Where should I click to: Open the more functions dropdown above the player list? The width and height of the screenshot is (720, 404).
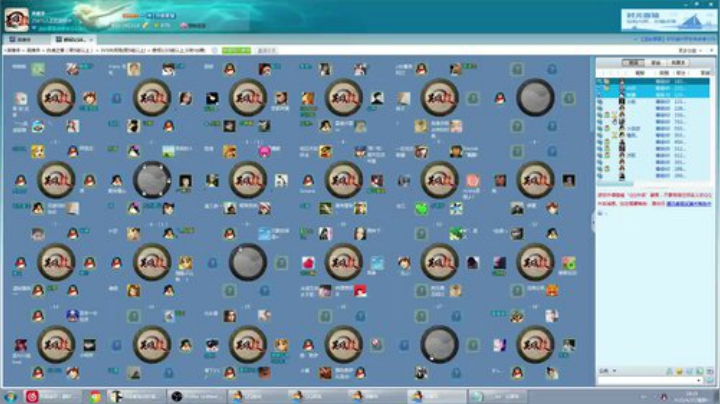click(689, 50)
